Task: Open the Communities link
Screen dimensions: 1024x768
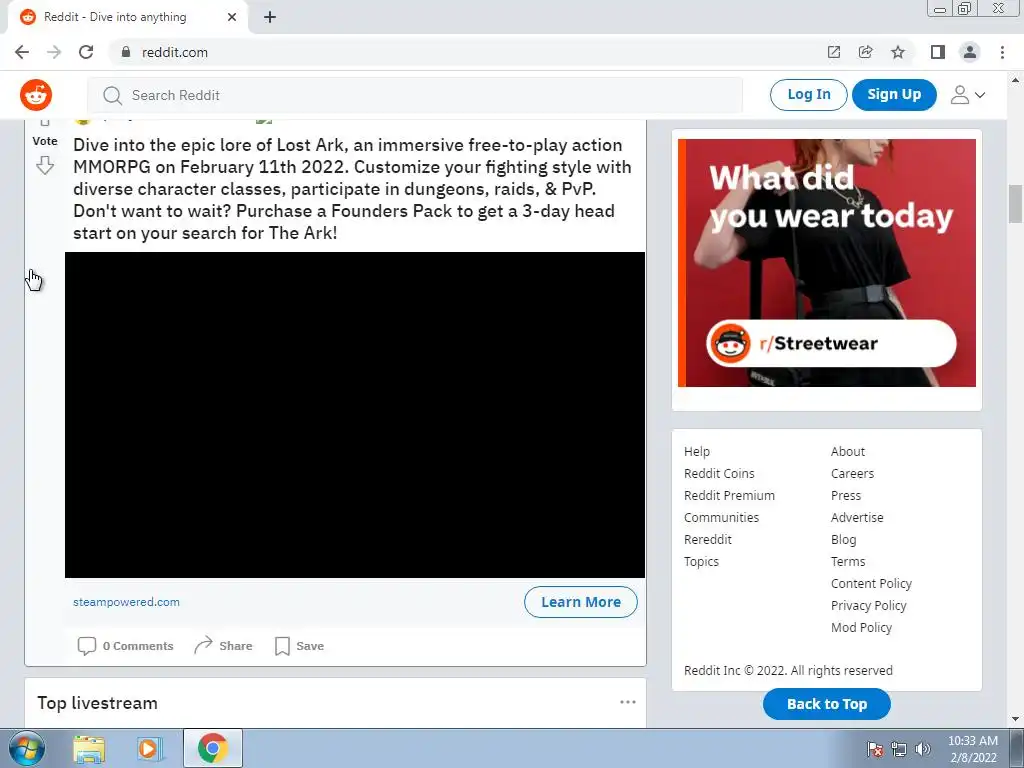Action: [x=722, y=517]
